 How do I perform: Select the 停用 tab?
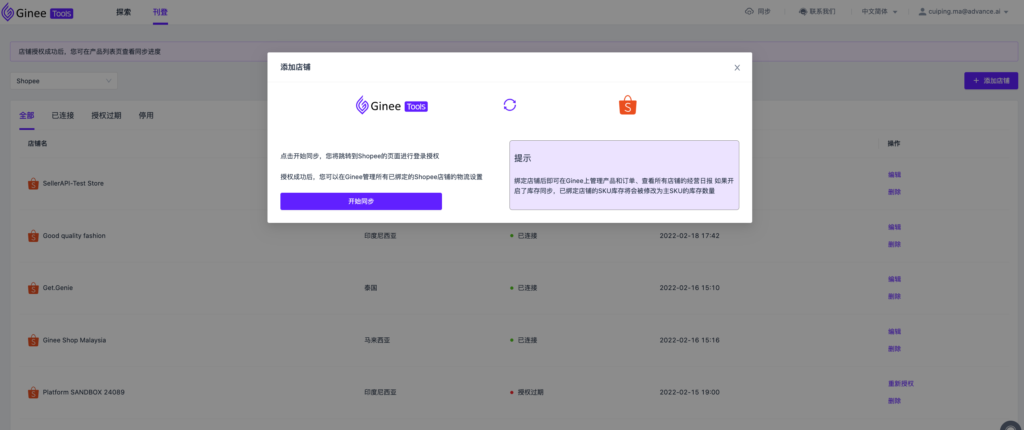pyautogui.click(x=146, y=115)
